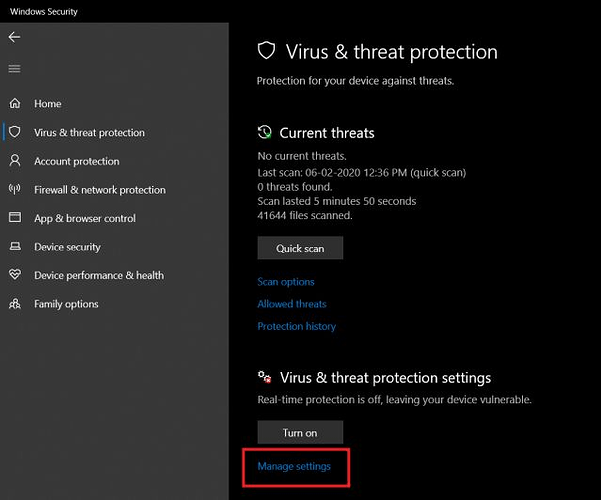This screenshot has height=500, width=601.
Task: Open Scan options link
Action: pyautogui.click(x=286, y=282)
